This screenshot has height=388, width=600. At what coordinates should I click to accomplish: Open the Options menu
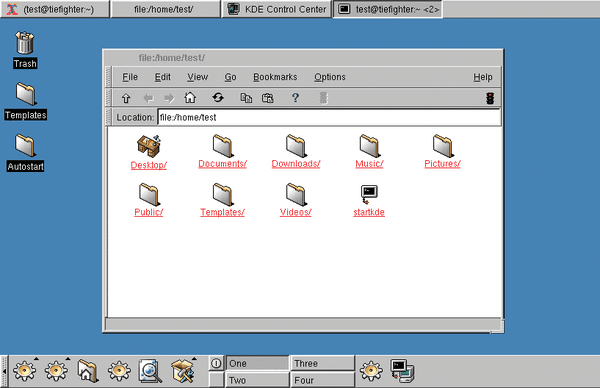(330, 77)
